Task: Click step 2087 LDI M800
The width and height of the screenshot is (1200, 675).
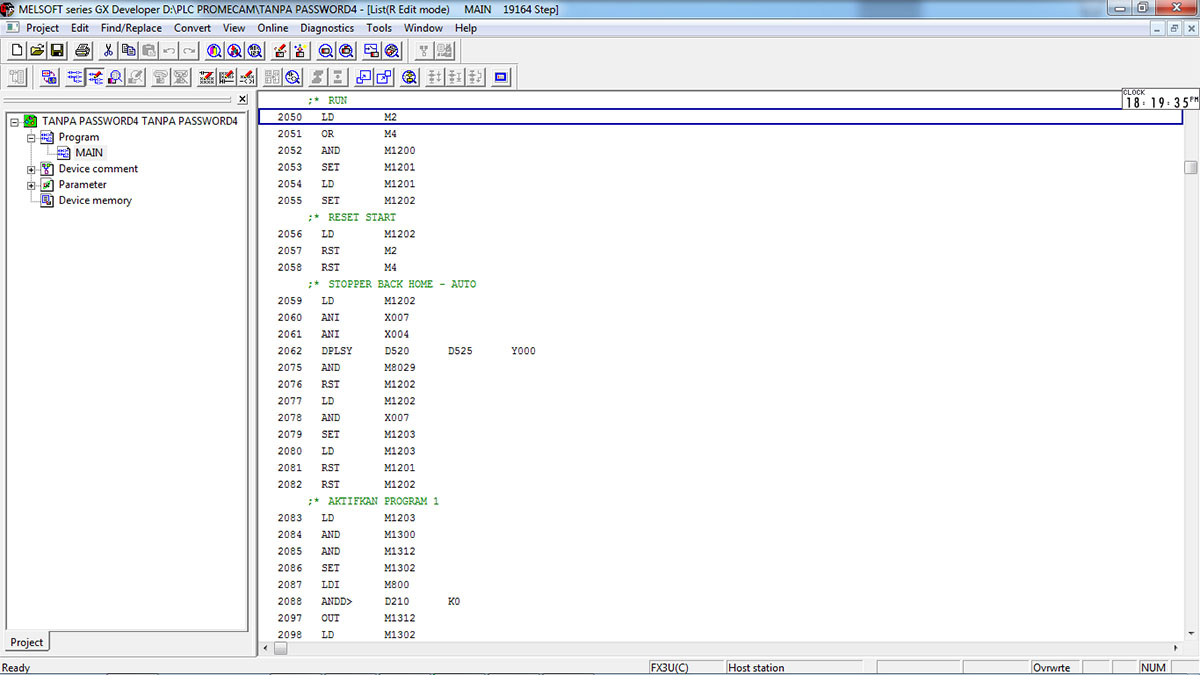Action: [x=345, y=584]
